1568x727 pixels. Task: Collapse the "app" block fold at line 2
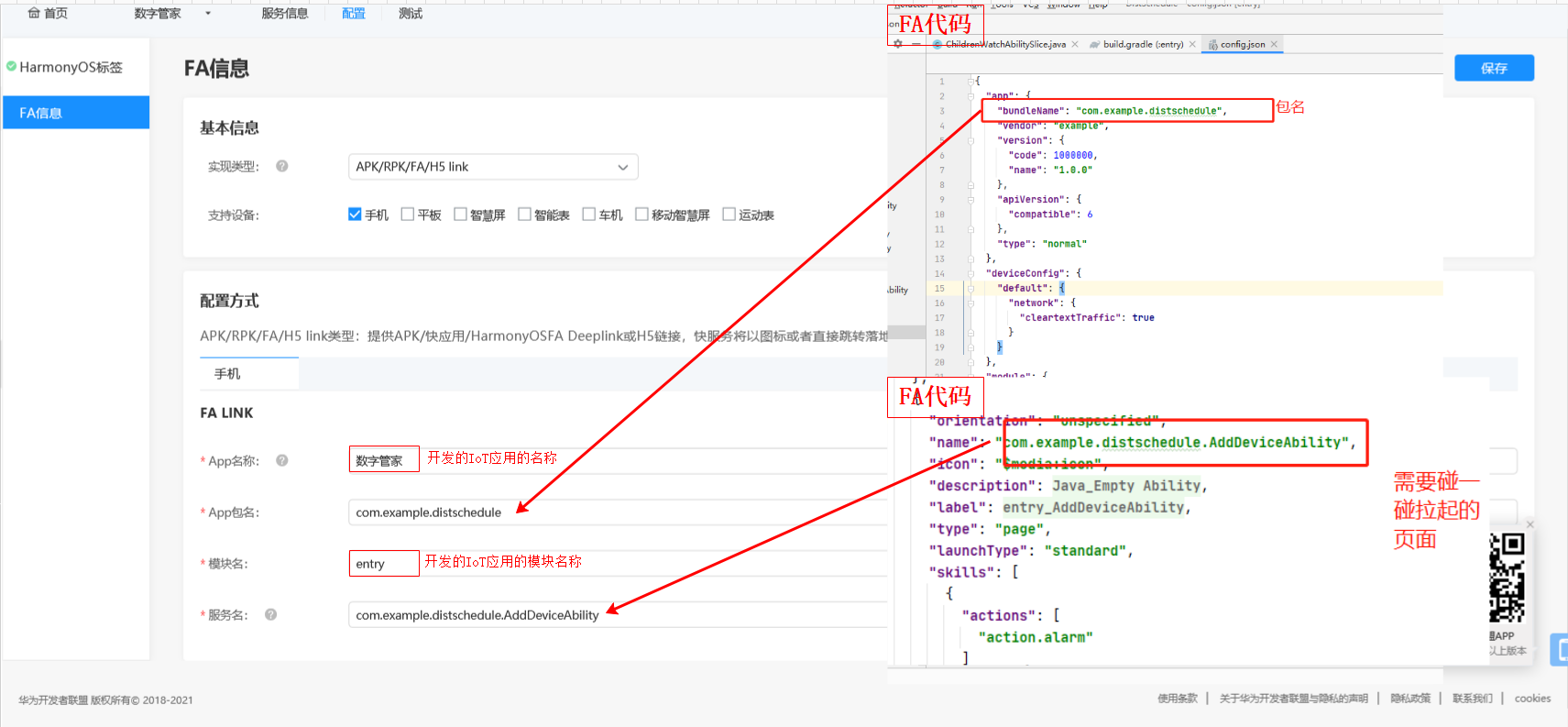click(970, 95)
